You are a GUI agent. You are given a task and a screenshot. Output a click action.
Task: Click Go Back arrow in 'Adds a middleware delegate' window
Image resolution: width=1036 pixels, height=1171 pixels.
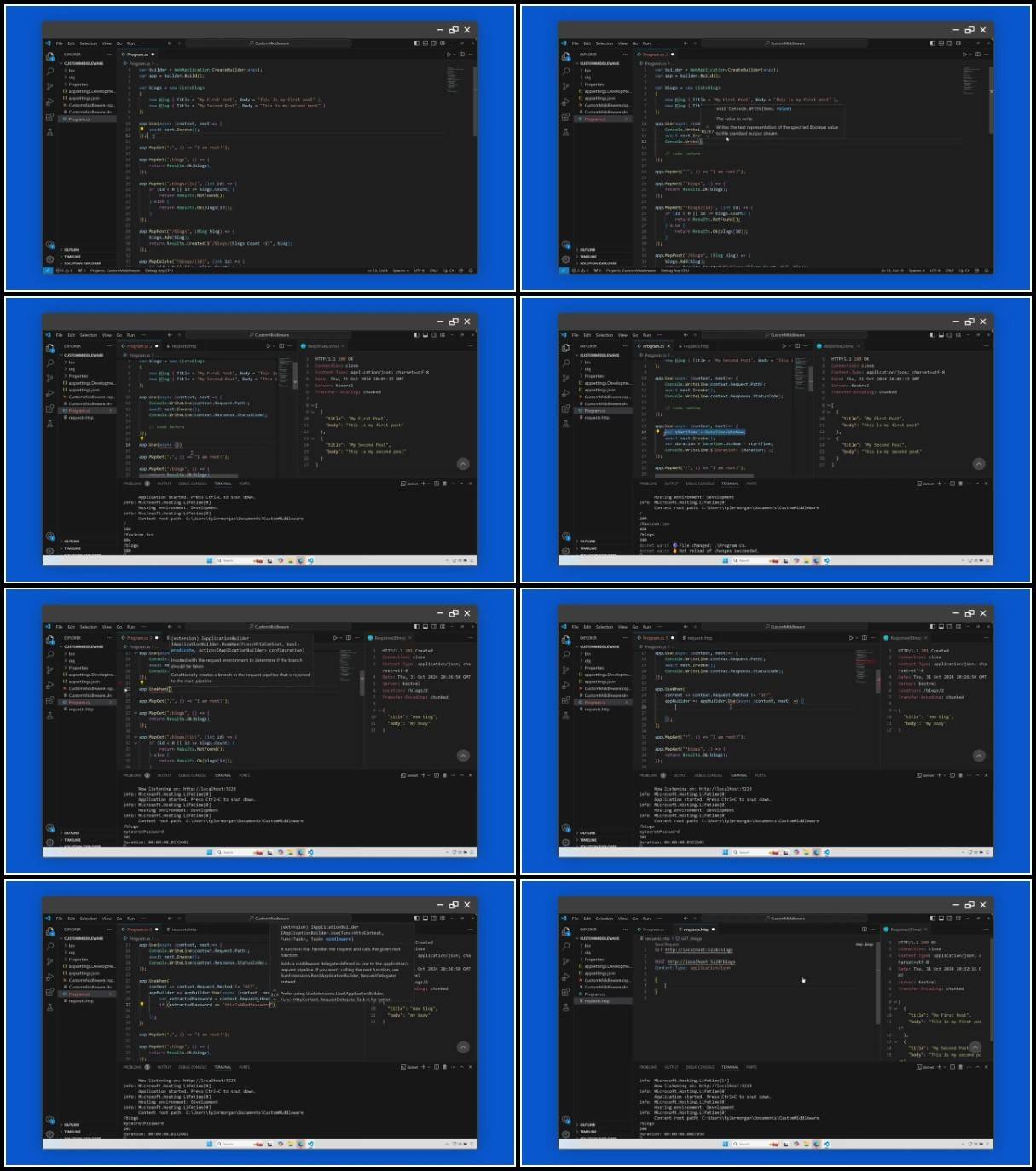(x=170, y=919)
